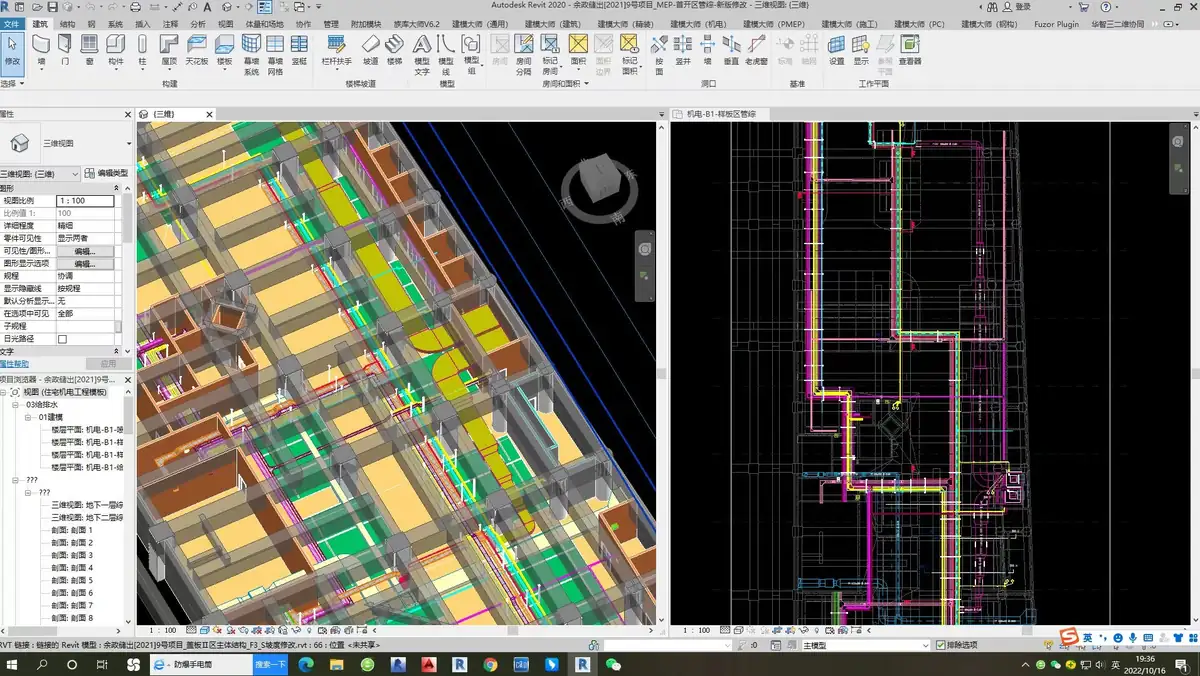Open Chrome from the taskbar
Image resolution: width=1200 pixels, height=676 pixels.
pos(490,664)
